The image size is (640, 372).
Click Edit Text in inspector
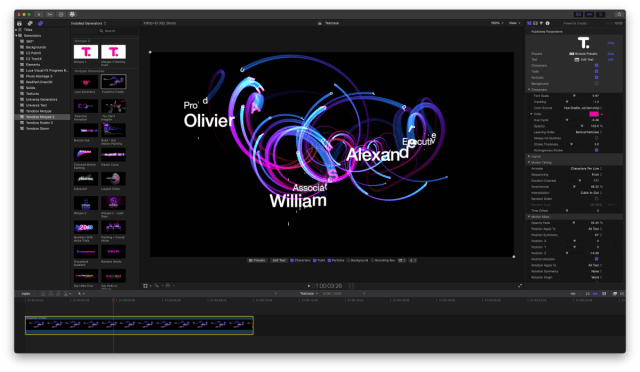click(x=584, y=60)
